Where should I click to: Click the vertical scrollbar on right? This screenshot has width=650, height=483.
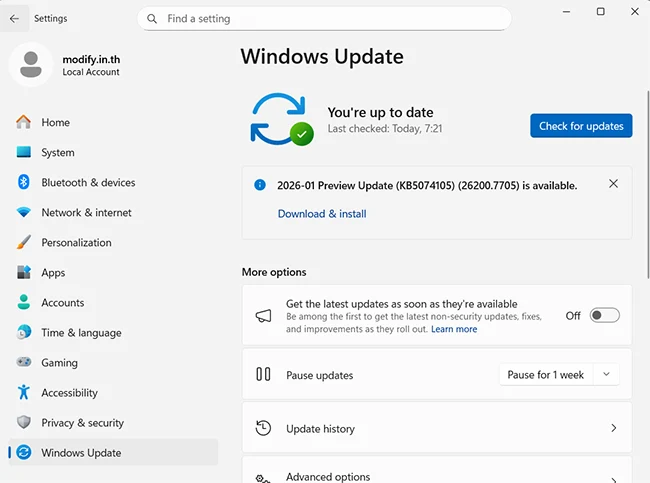point(648,184)
